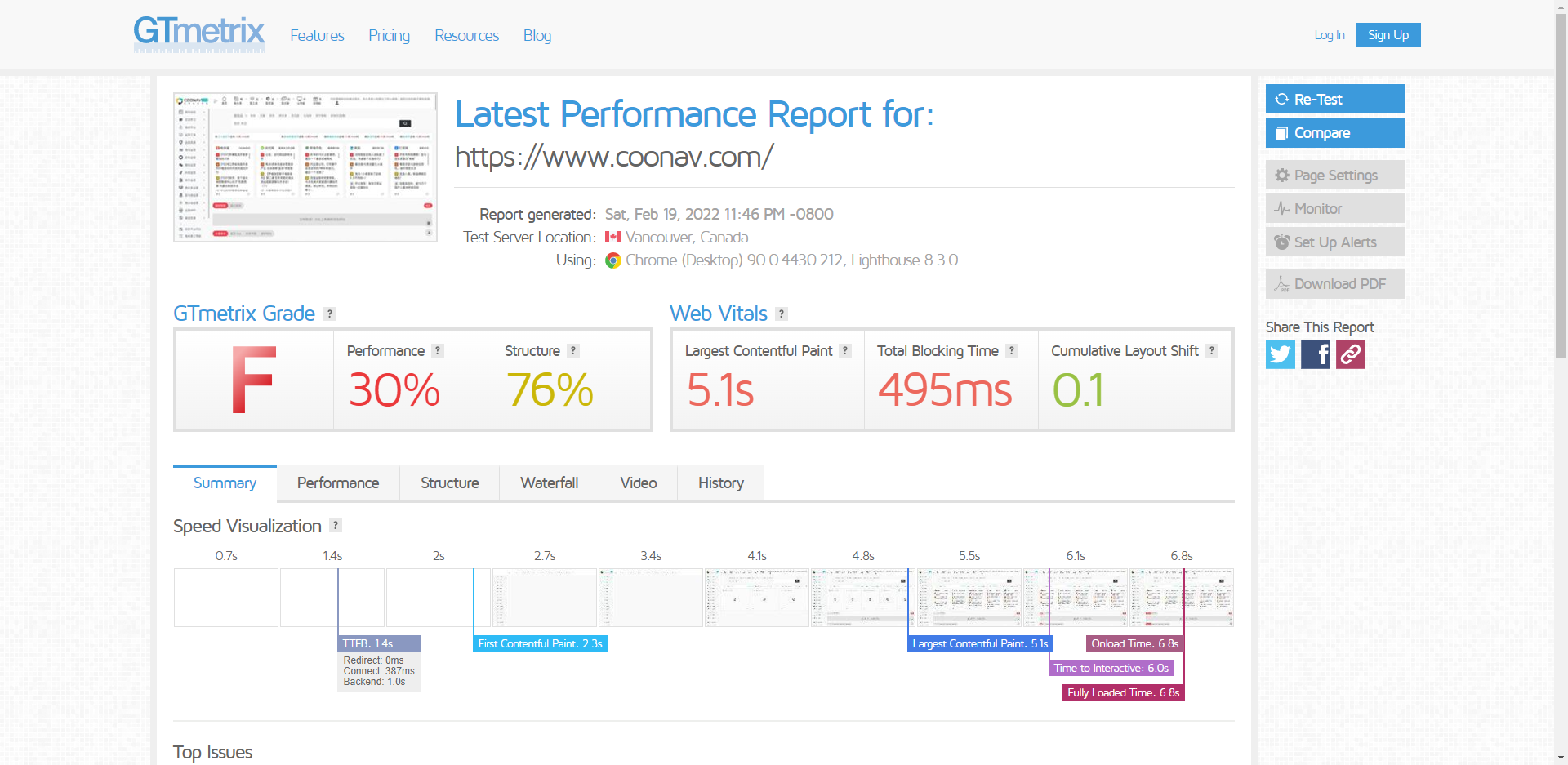This screenshot has height=765, width=1568.
Task: Select the Summary tab
Action: pos(225,483)
